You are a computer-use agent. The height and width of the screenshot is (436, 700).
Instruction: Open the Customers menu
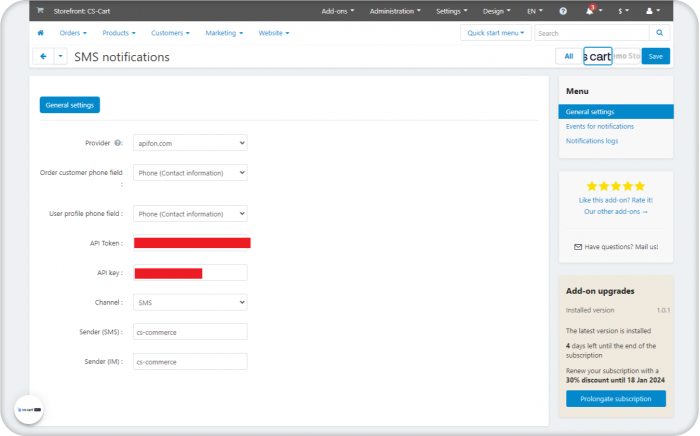170,33
